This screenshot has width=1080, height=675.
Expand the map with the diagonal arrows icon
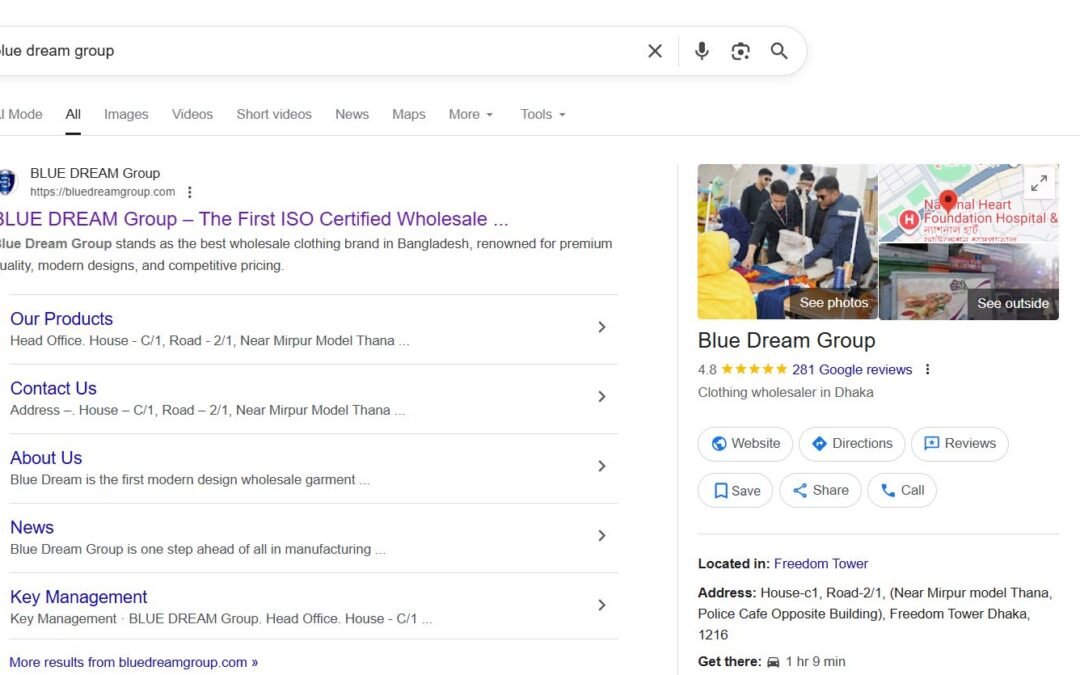tap(1039, 183)
